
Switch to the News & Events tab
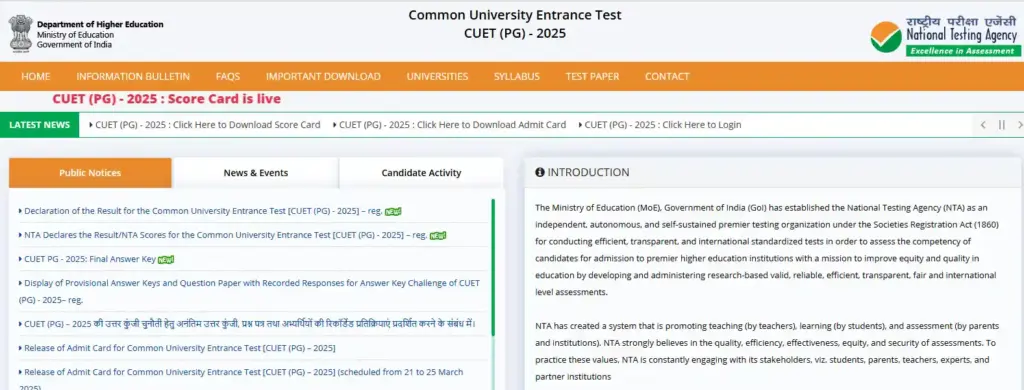pos(255,173)
